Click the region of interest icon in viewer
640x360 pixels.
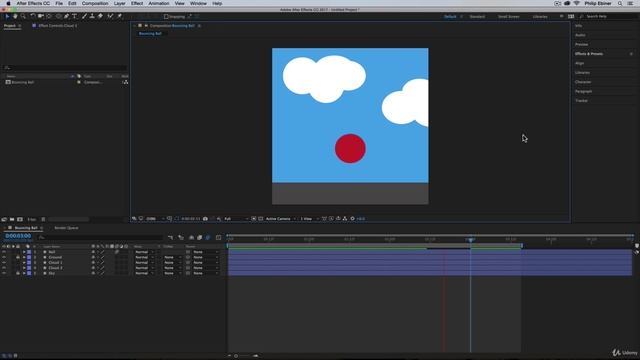253,219
